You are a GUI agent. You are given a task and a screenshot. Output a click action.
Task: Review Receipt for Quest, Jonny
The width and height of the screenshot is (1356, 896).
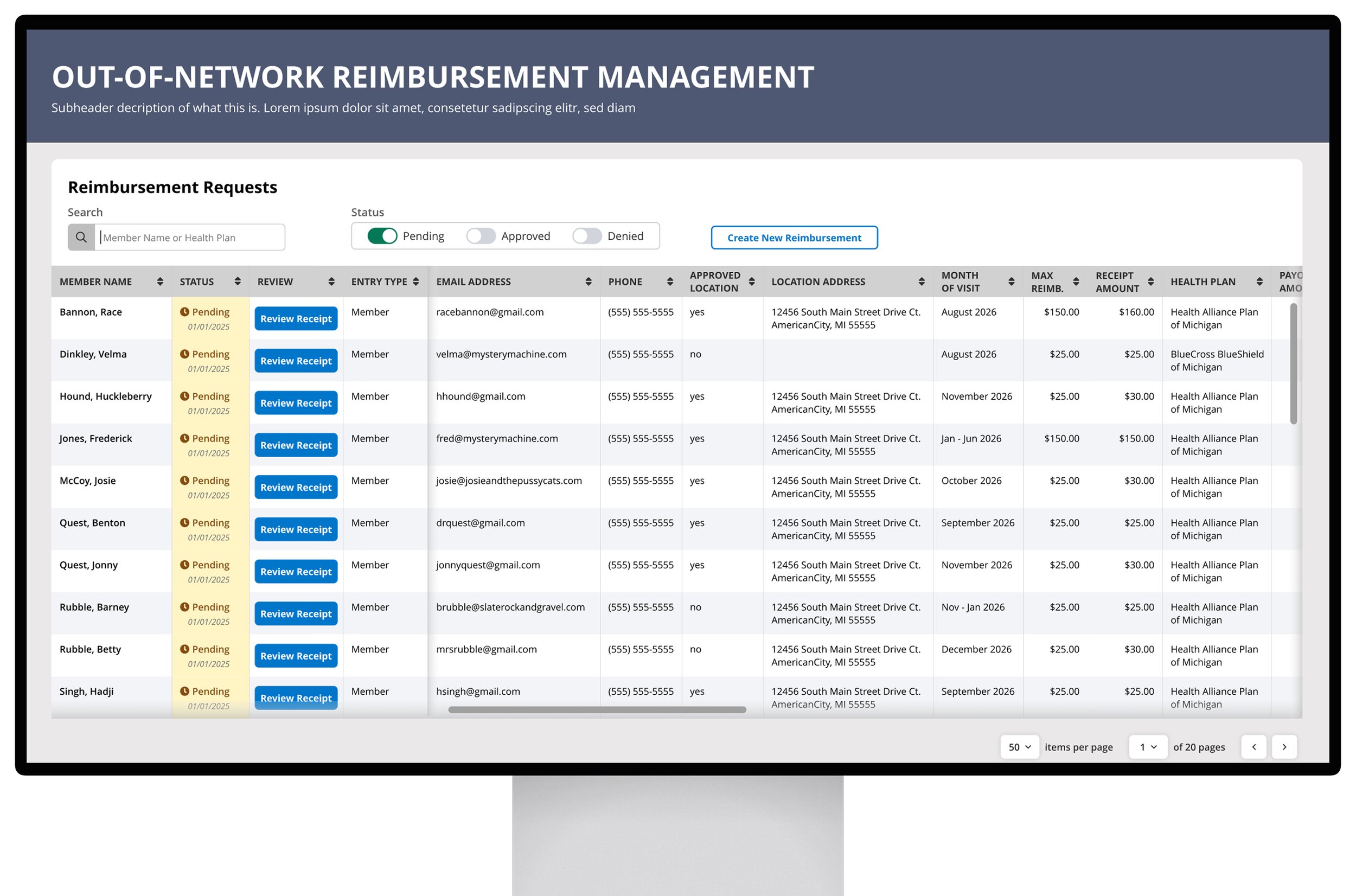pyautogui.click(x=296, y=572)
